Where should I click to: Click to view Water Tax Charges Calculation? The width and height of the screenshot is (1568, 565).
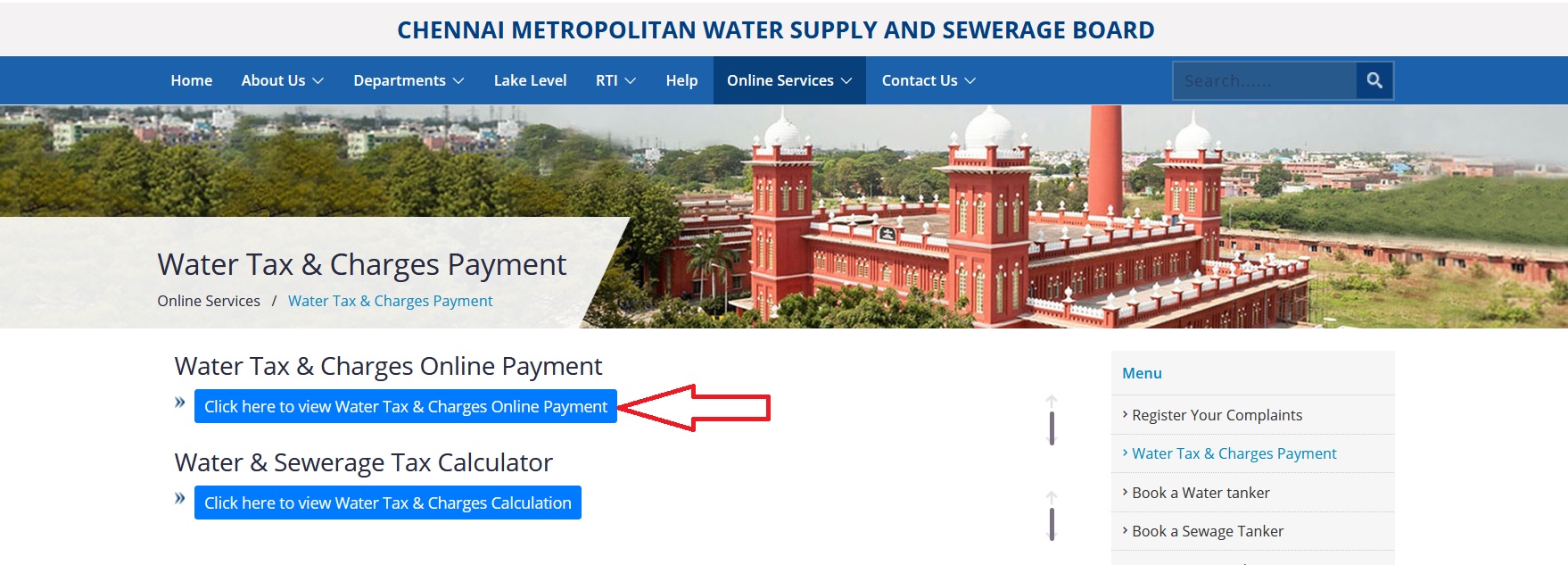[x=388, y=503]
